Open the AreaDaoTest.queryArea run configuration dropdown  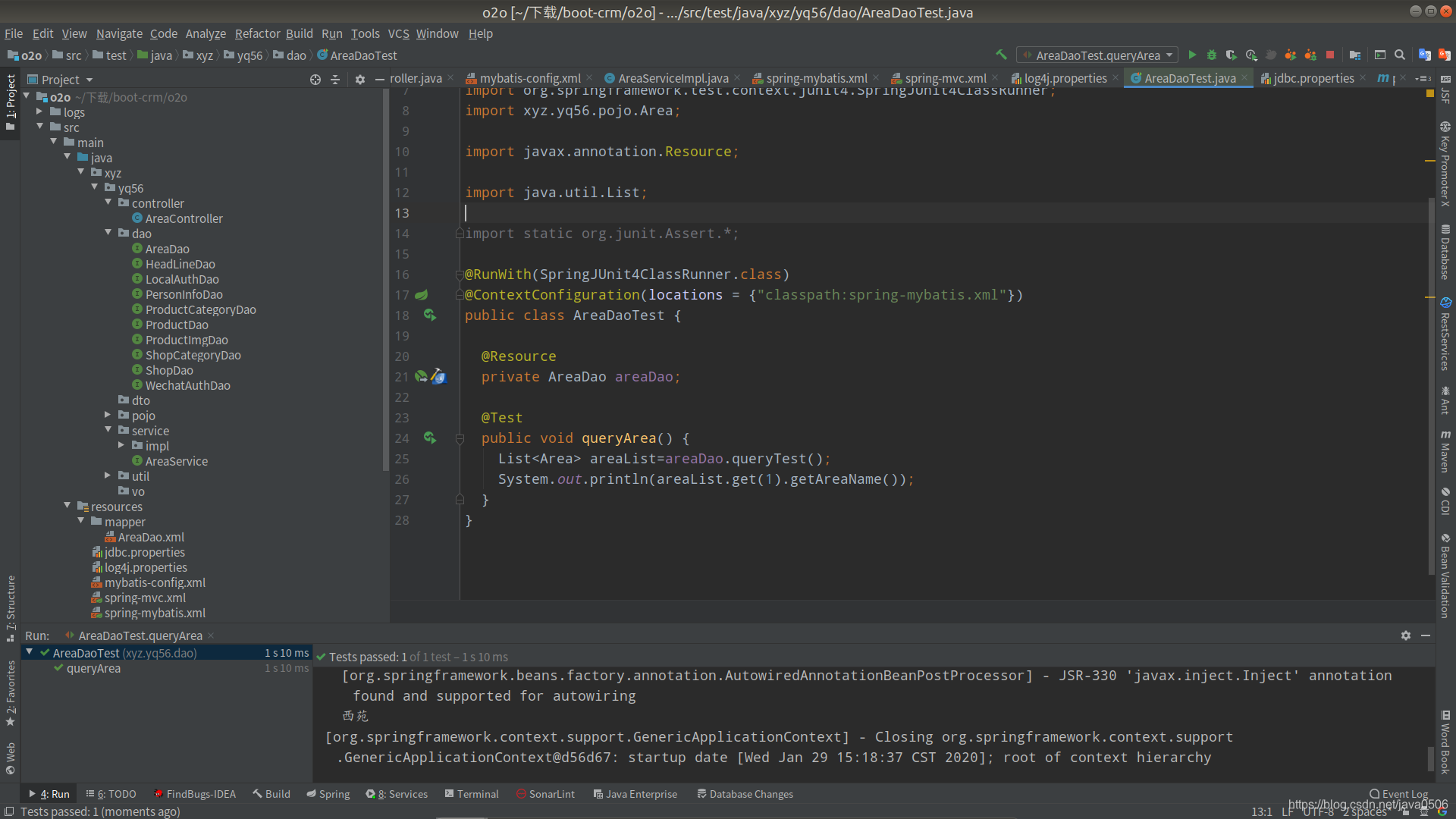point(1098,55)
